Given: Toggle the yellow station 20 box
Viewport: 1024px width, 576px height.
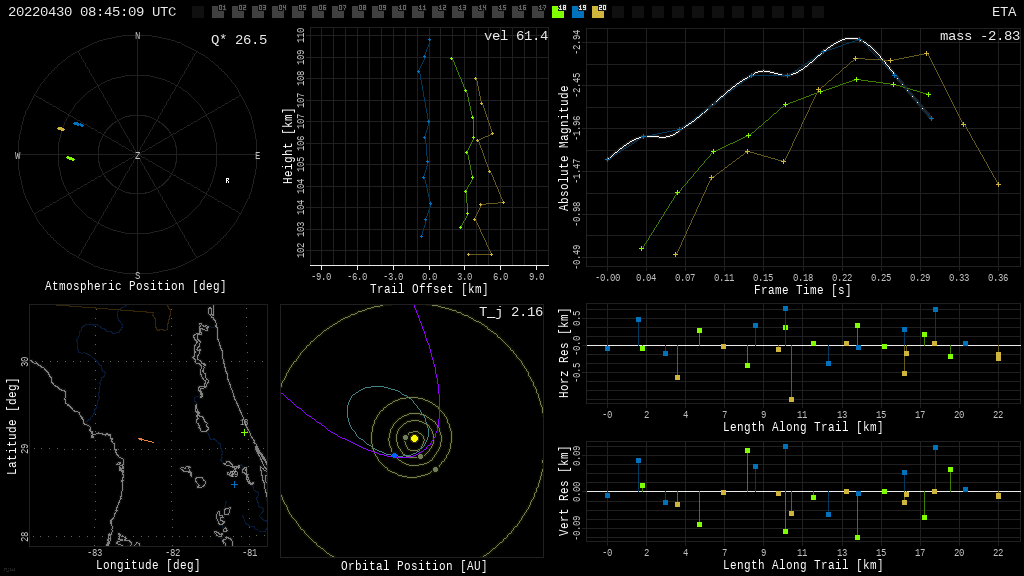Looking at the screenshot, I should click(x=598, y=12).
